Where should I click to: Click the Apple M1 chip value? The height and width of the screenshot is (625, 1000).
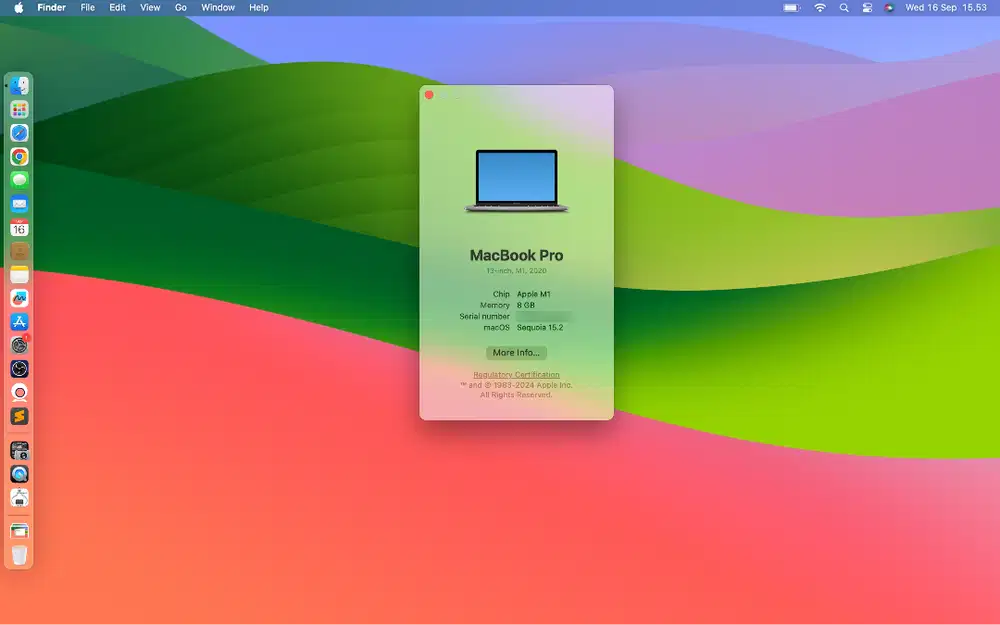tap(533, 294)
